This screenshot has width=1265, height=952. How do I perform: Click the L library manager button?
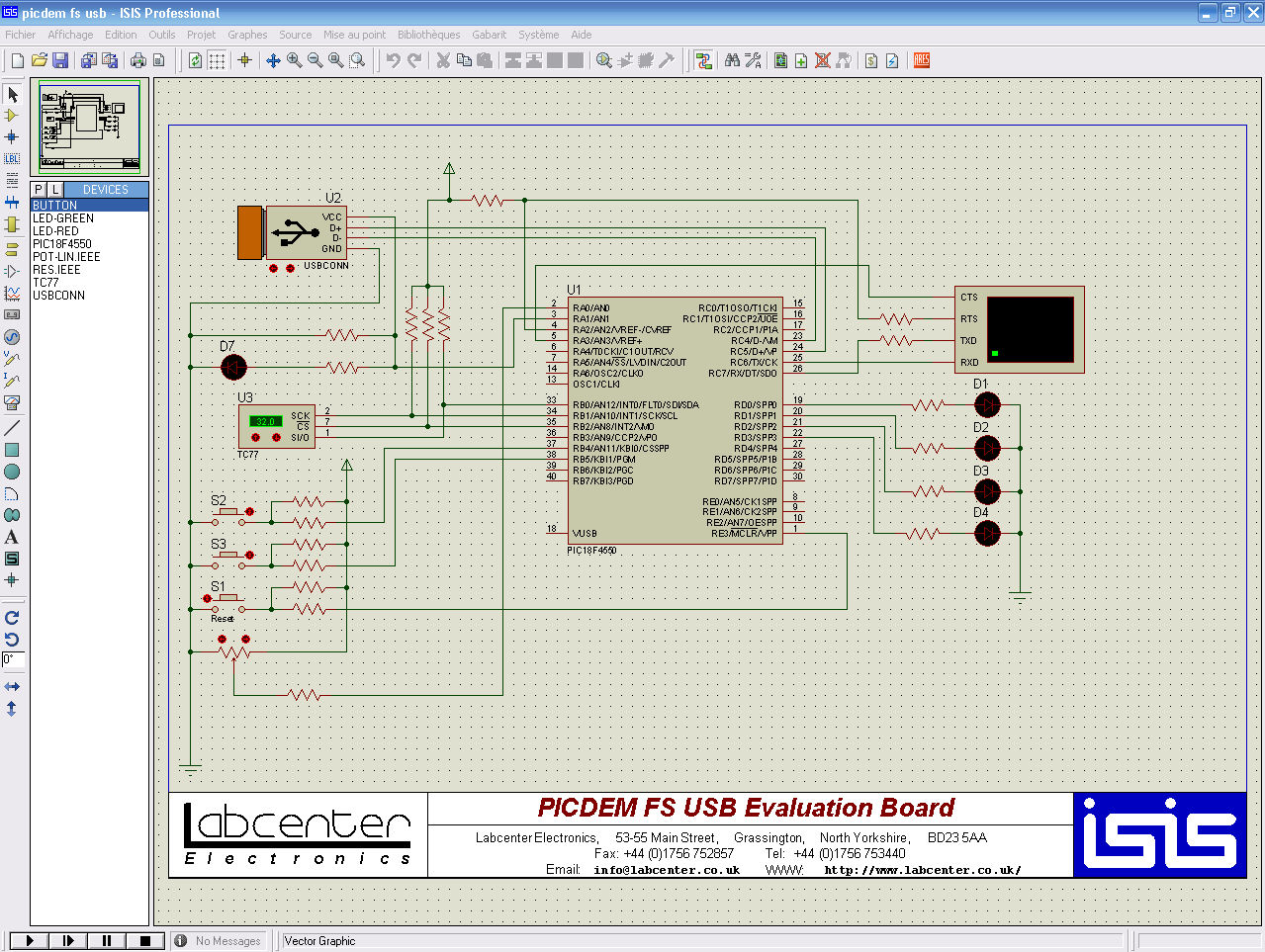[55, 189]
